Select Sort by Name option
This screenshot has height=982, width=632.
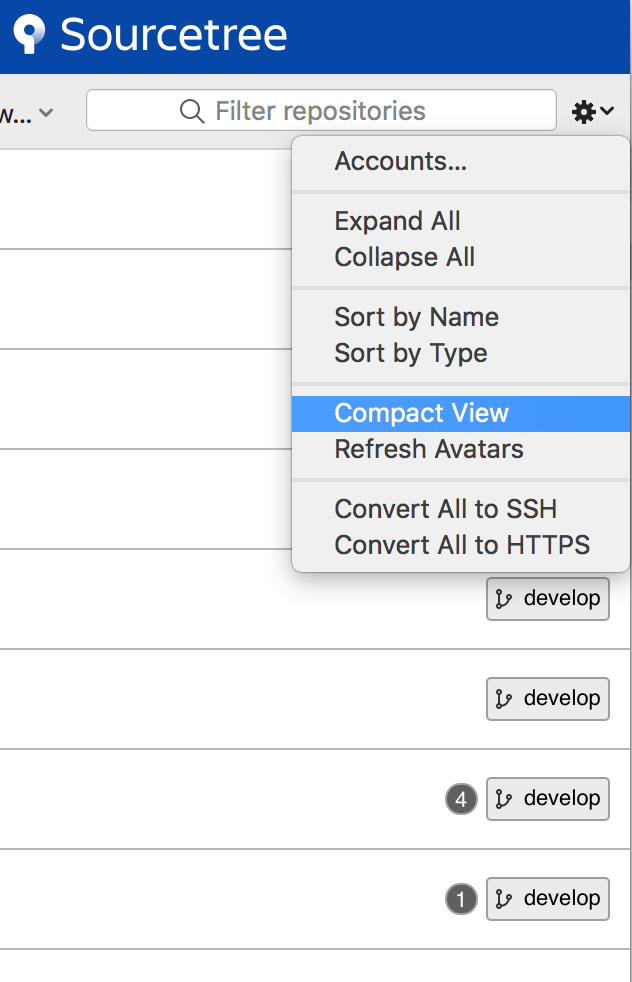tap(416, 317)
